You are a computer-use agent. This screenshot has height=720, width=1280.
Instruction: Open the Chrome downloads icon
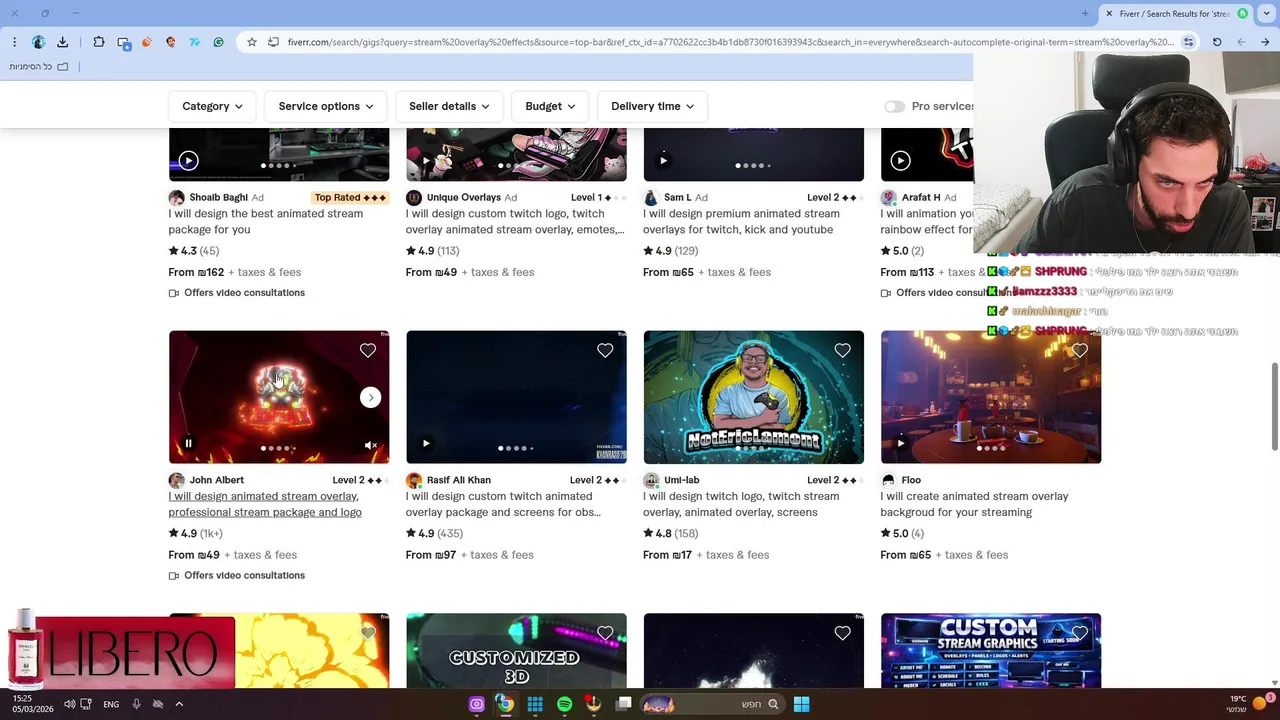click(x=62, y=42)
